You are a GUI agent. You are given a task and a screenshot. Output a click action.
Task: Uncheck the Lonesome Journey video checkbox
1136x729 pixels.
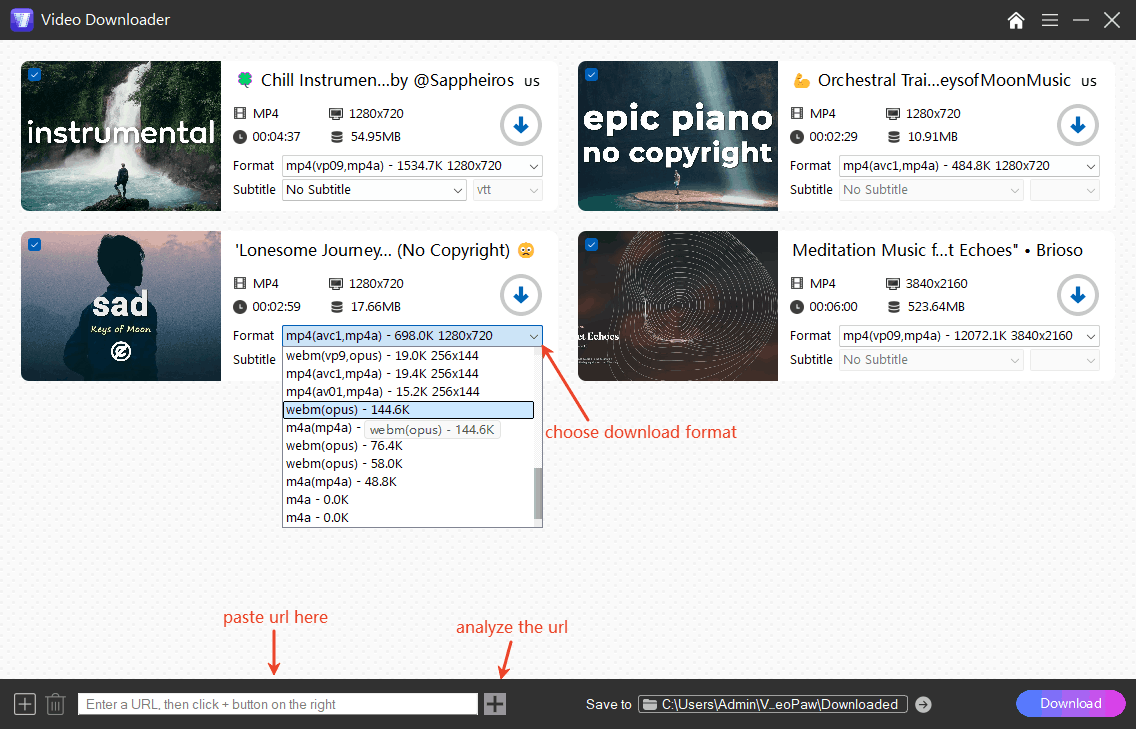point(35,245)
